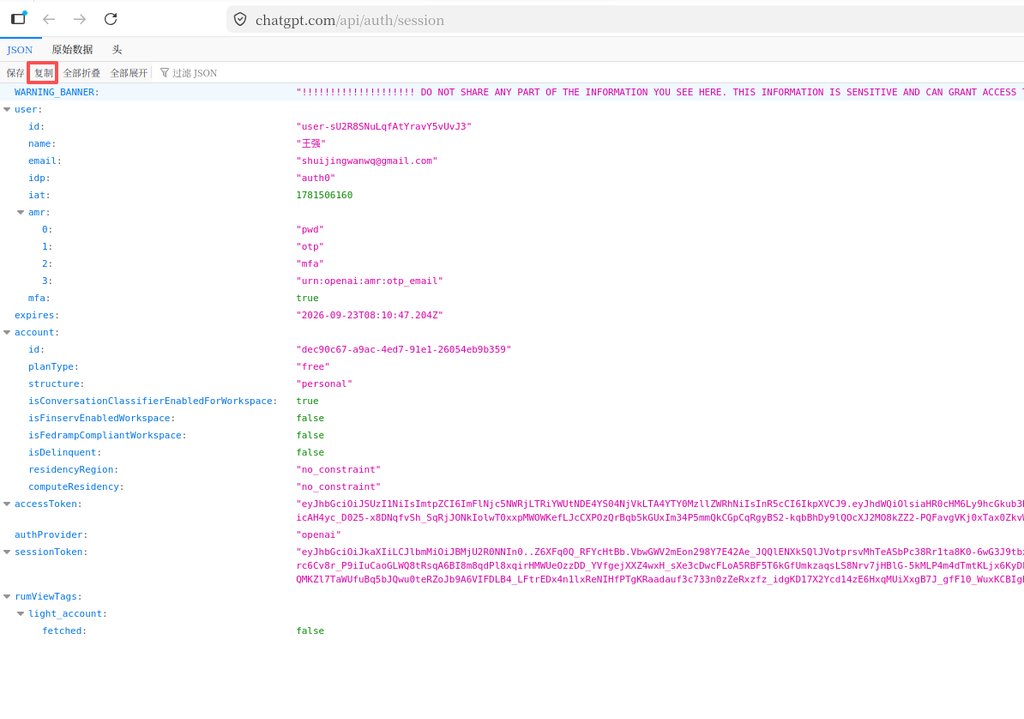Click the 复制 copy button

coord(43,73)
